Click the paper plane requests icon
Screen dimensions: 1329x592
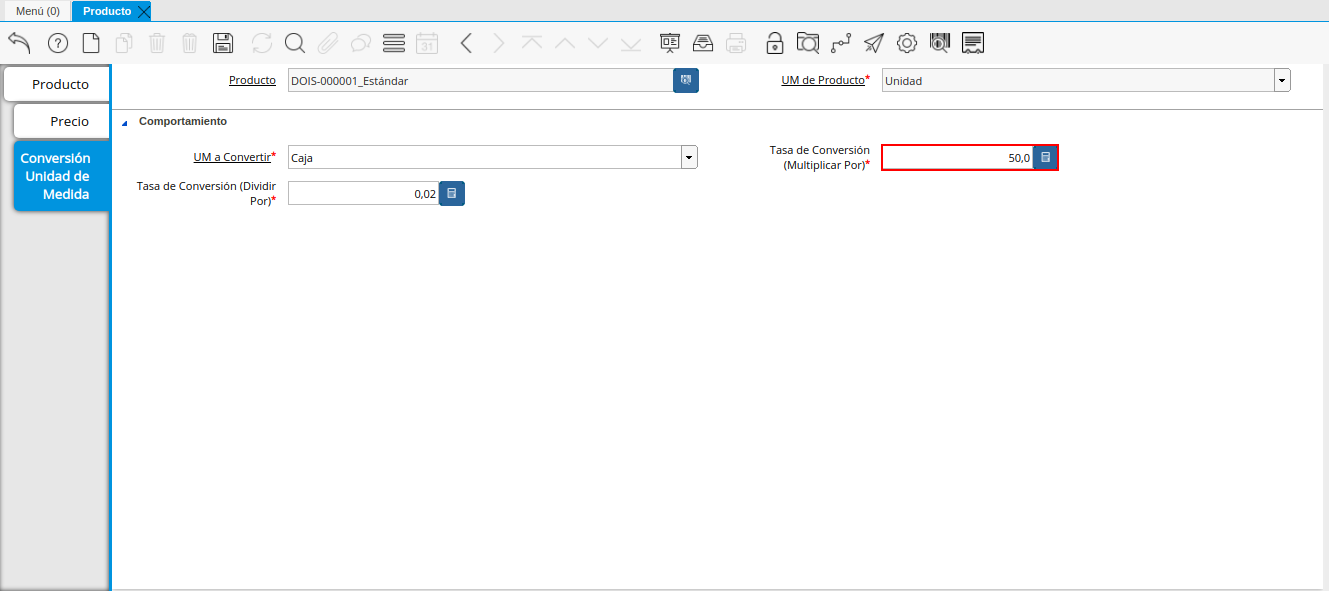coord(874,43)
